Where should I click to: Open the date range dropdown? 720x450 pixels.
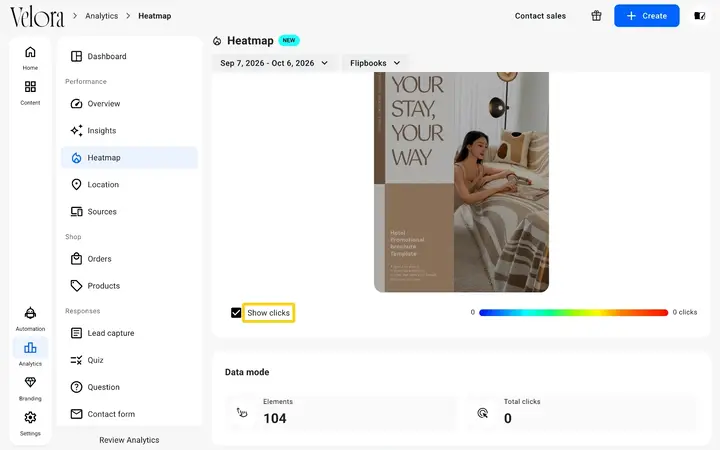pos(274,63)
